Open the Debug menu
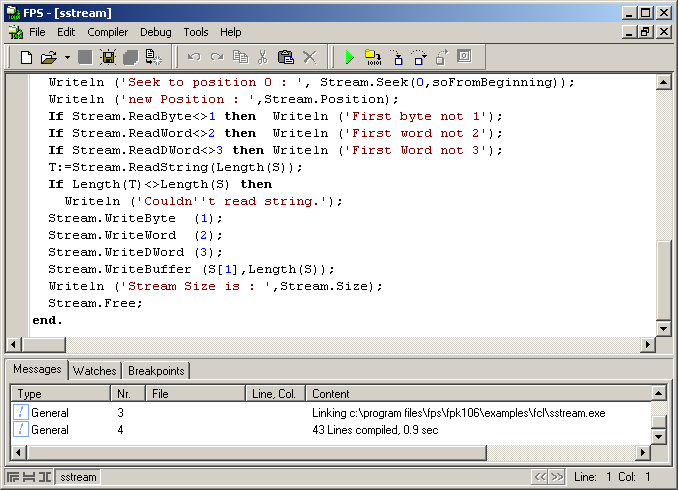 [x=155, y=32]
